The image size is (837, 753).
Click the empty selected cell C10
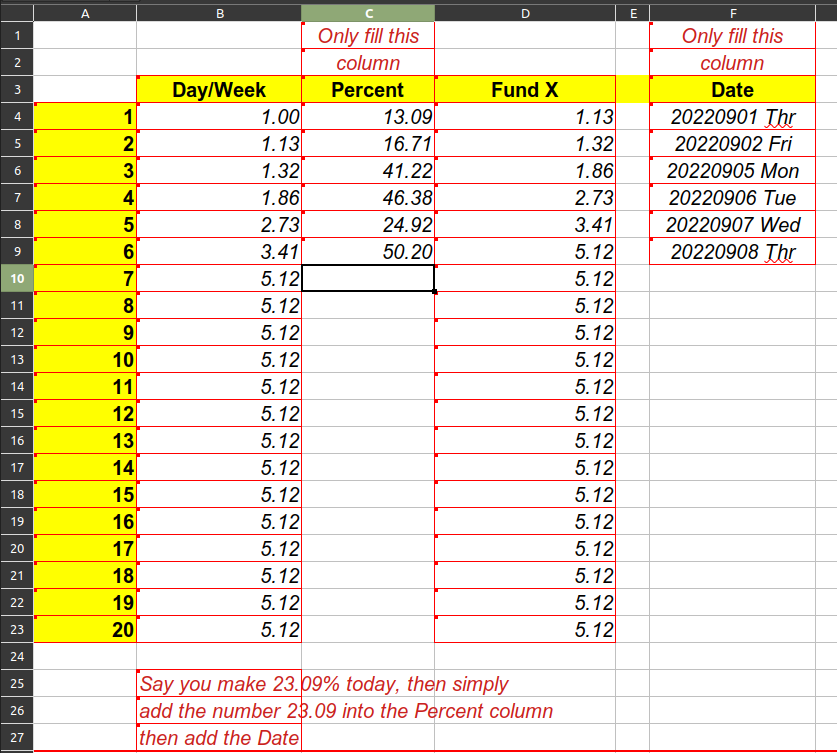pyautogui.click(x=368, y=278)
